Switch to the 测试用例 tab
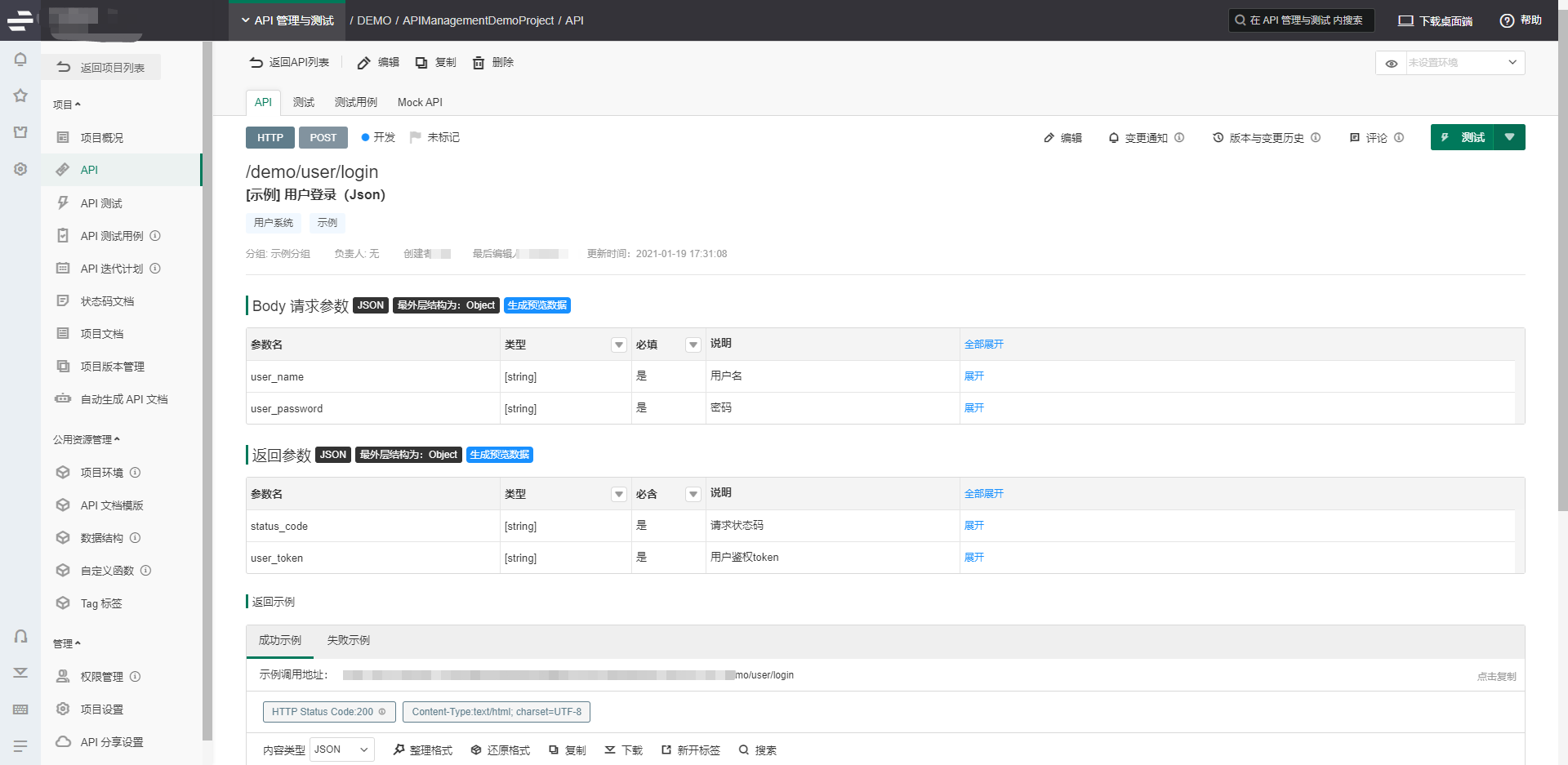The image size is (1568, 765). 356,102
